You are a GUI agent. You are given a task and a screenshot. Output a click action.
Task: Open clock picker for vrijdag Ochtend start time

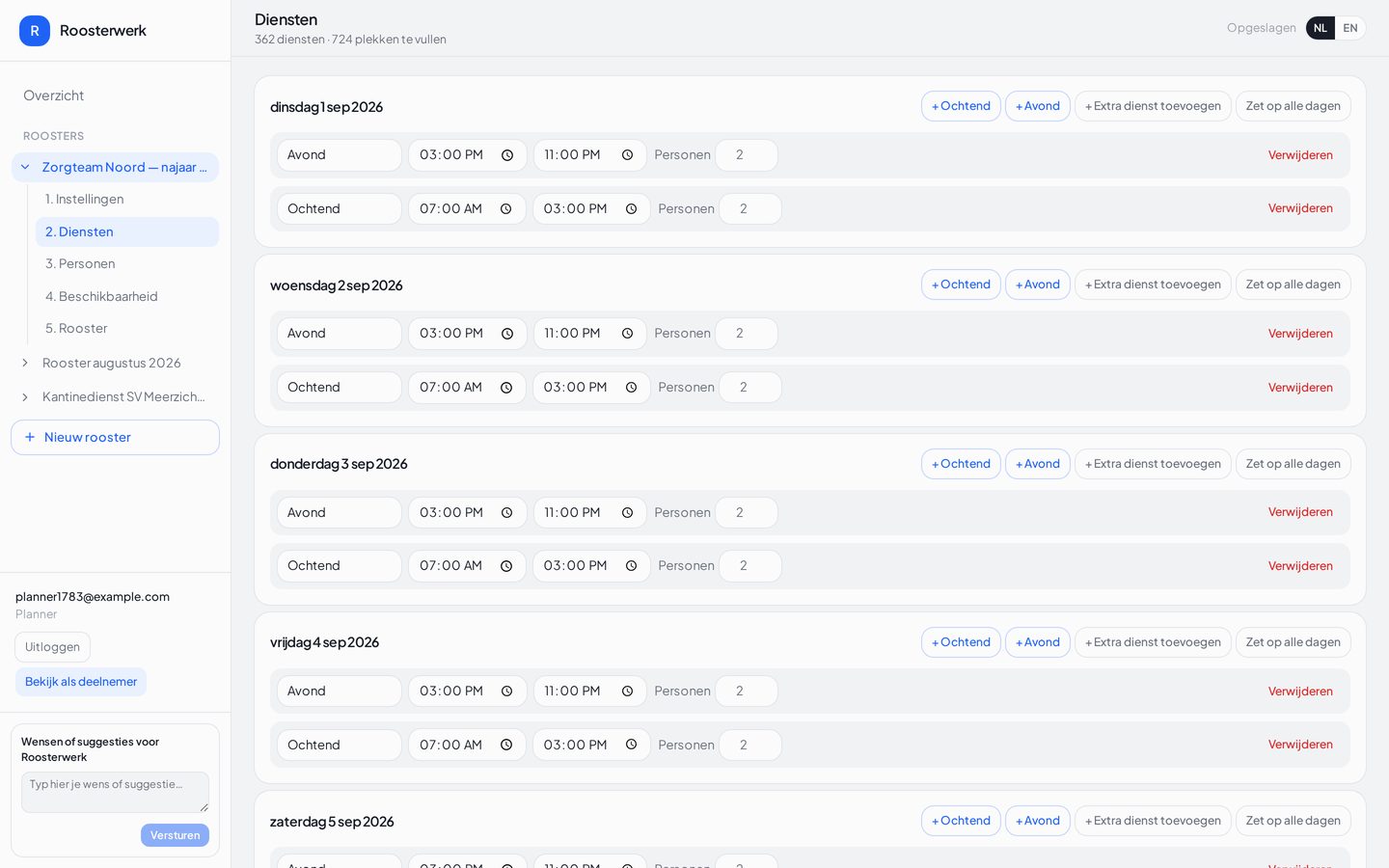point(505,745)
